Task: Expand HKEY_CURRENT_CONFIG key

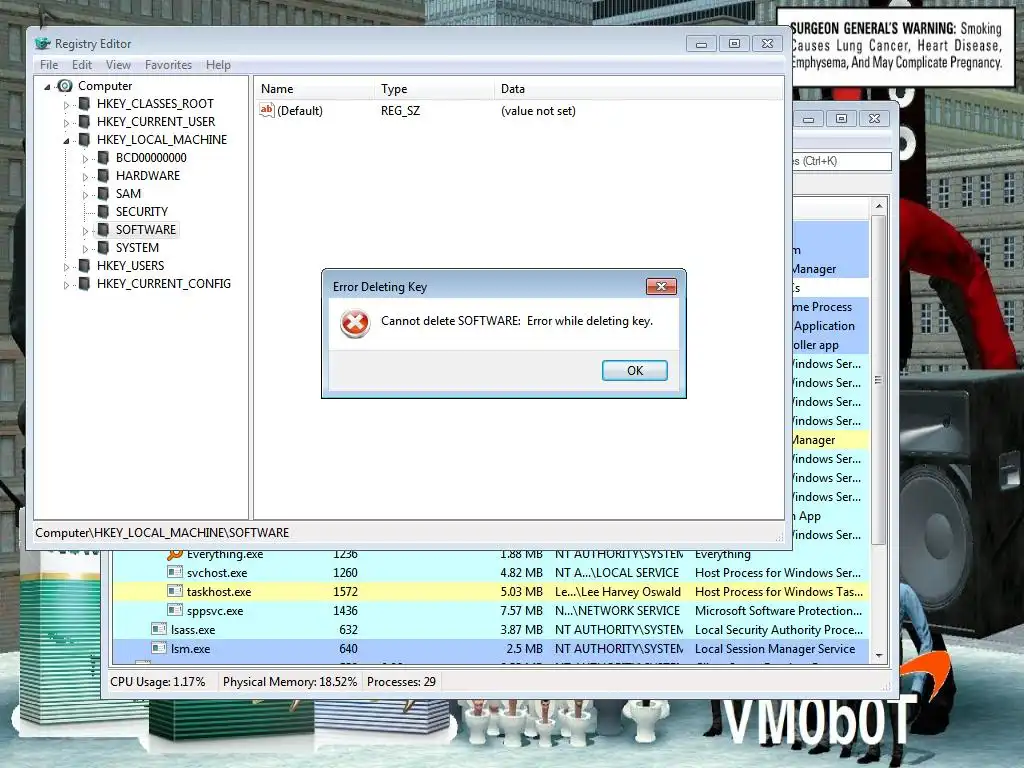Action: click(x=66, y=285)
